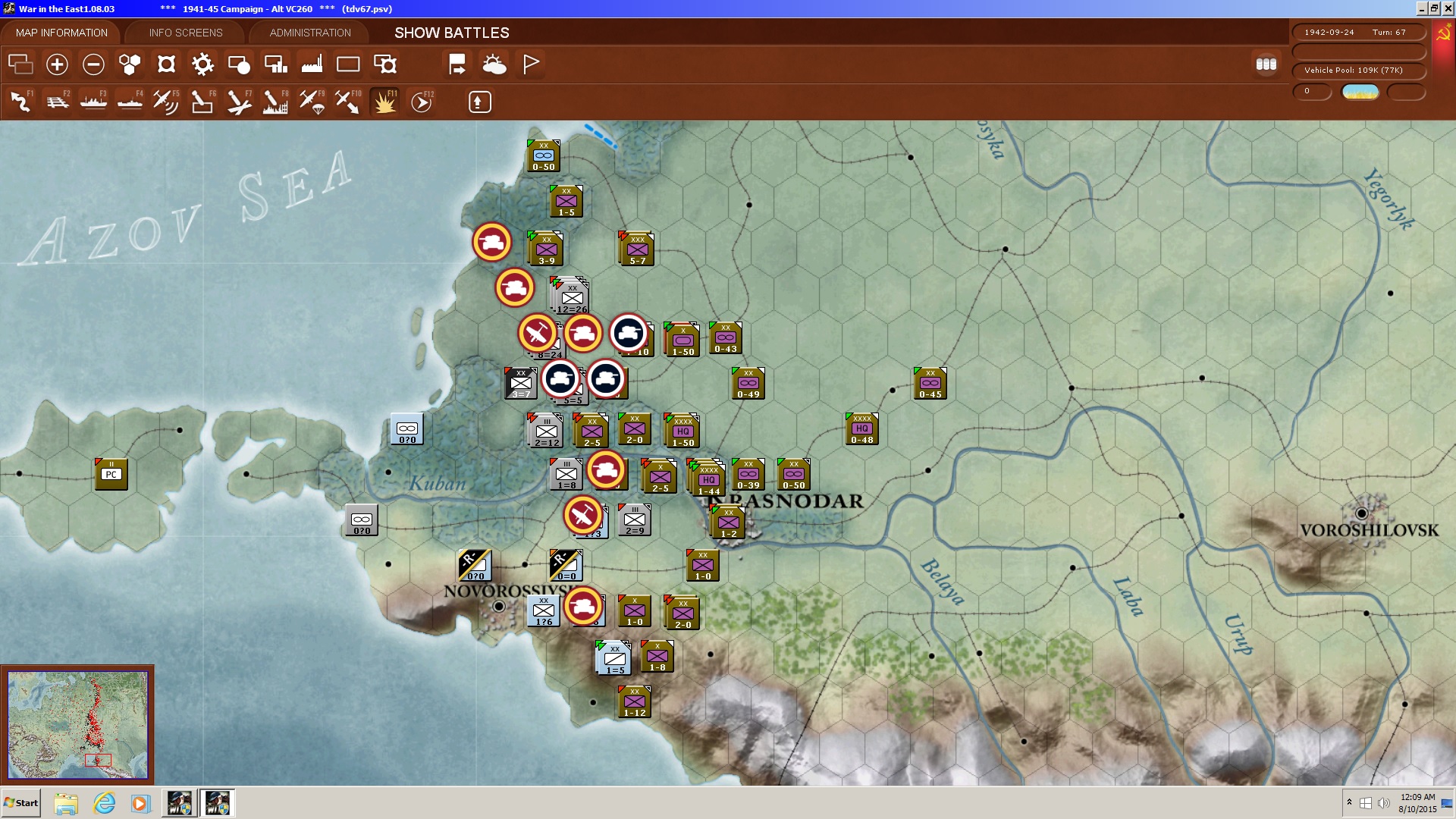This screenshot has width=1456, height=819.
Task: Select the PC unit counter on Crimea
Action: 111,474
